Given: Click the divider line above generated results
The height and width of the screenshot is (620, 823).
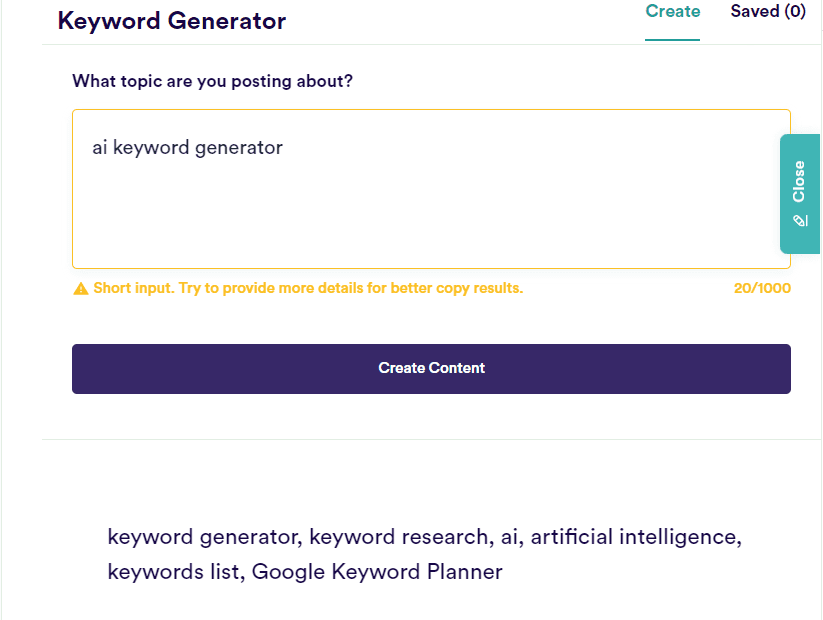Looking at the screenshot, I should coord(430,439).
